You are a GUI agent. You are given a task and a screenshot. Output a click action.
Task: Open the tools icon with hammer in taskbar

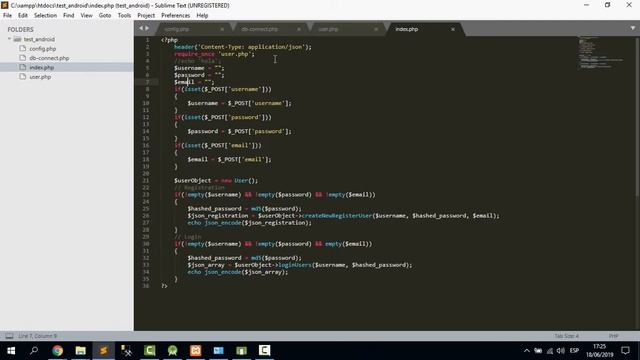[127, 351]
